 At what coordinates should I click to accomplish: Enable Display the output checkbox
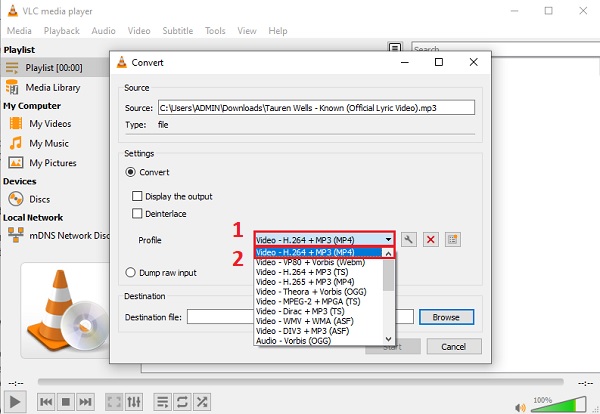(x=137, y=196)
